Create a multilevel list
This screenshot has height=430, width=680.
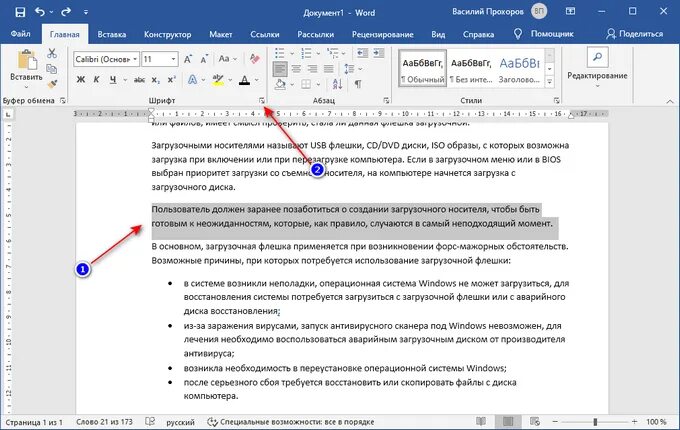(x=333, y=53)
